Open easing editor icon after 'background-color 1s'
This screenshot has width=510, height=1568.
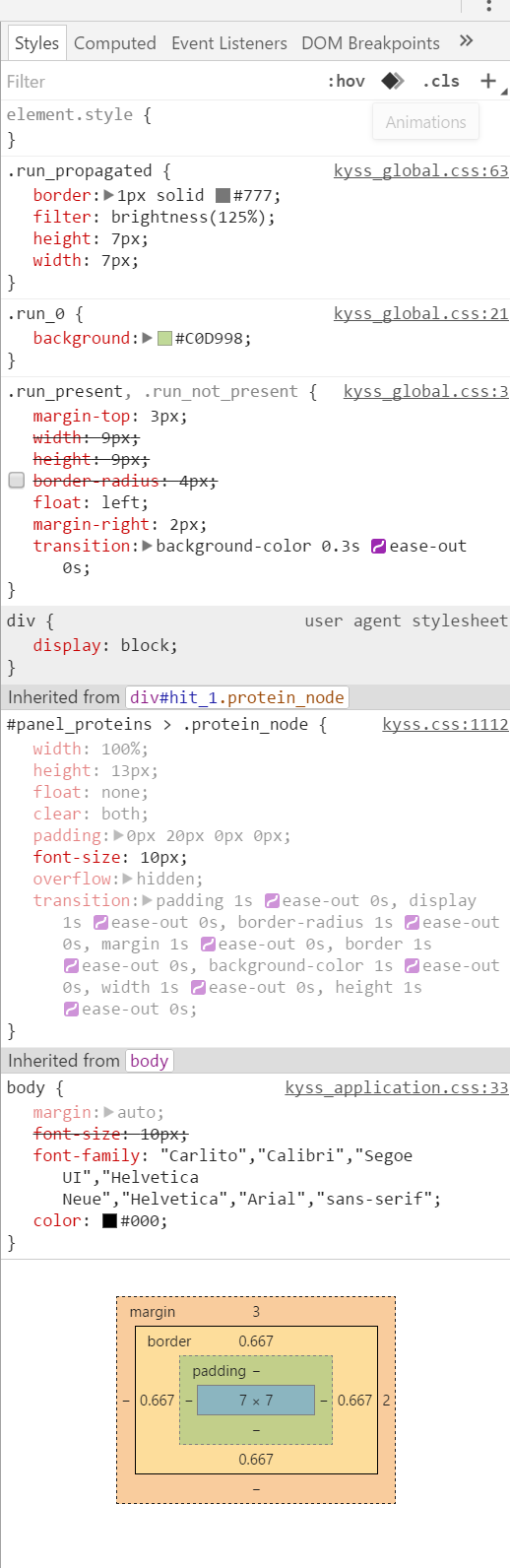tap(413, 966)
